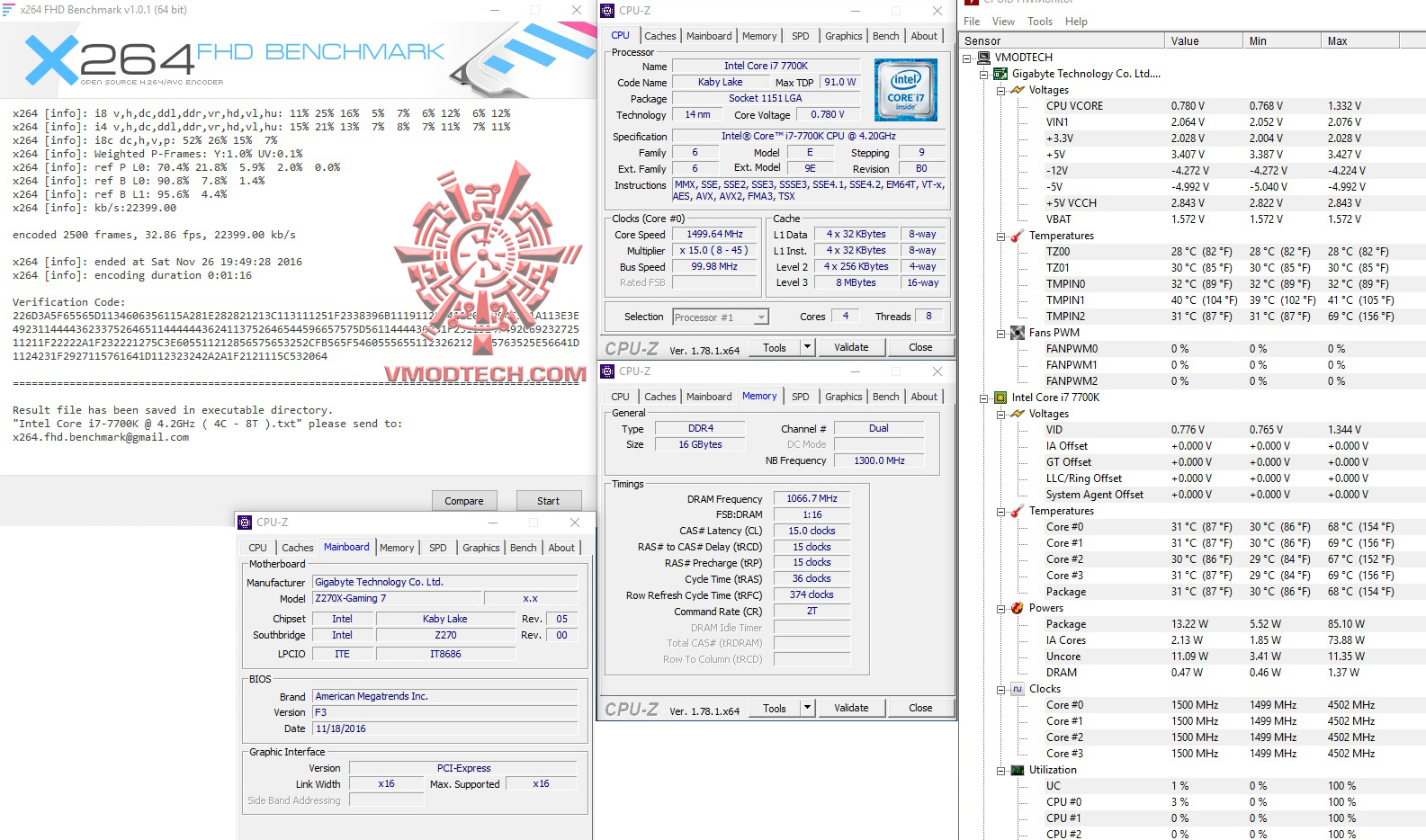Collapse the Clocks group
This screenshot has height=840, width=1426.
(x=1000, y=689)
